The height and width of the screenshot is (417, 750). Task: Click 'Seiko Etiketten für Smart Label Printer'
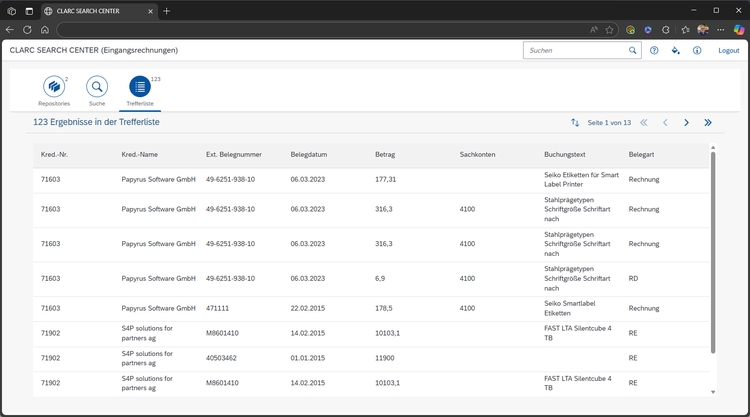coord(581,180)
